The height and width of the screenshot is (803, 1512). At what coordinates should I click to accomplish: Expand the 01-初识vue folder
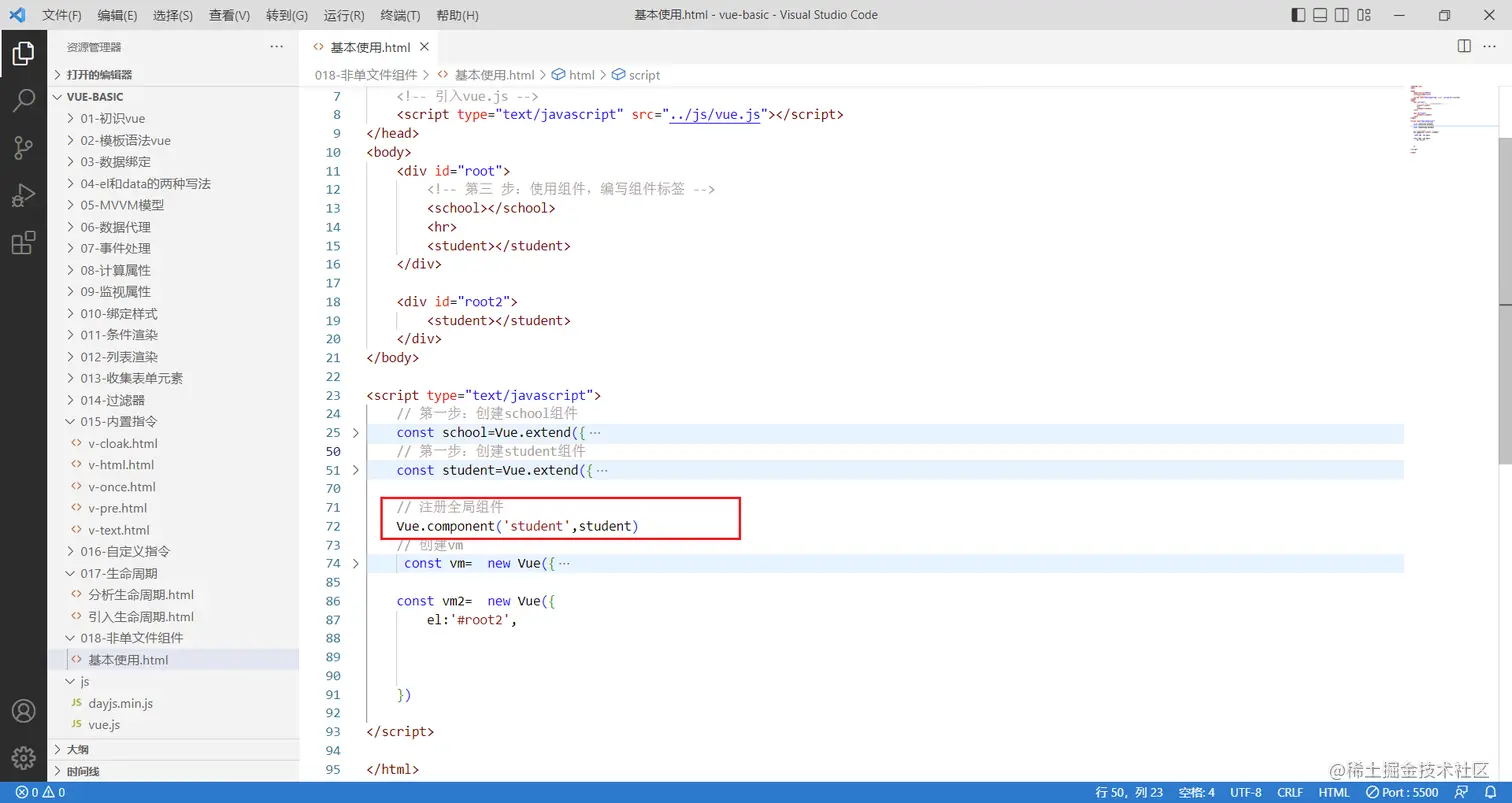click(x=174, y=118)
